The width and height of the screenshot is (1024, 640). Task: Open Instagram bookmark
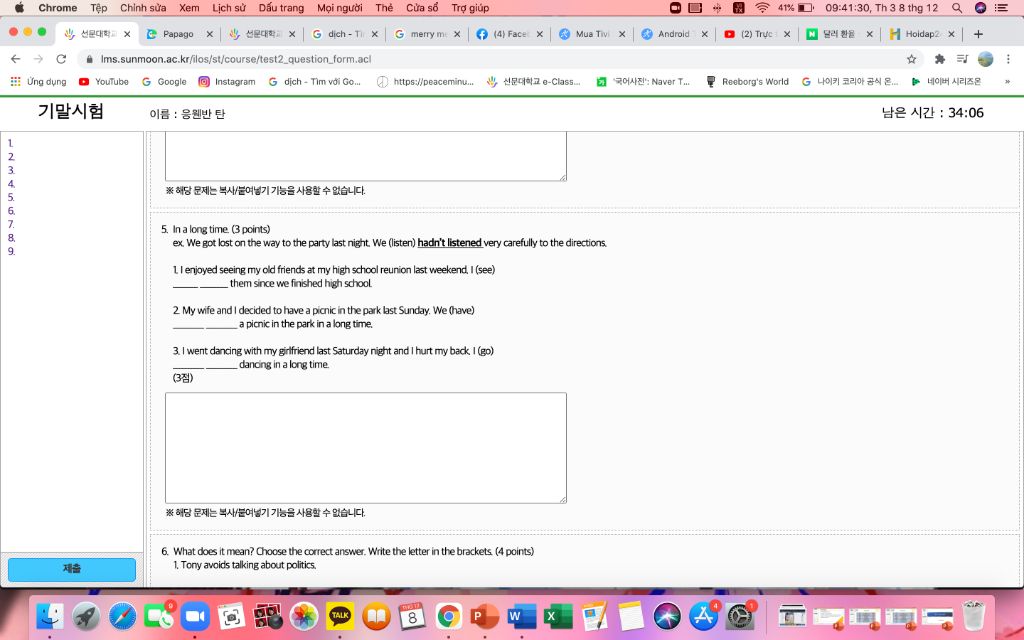click(x=227, y=82)
